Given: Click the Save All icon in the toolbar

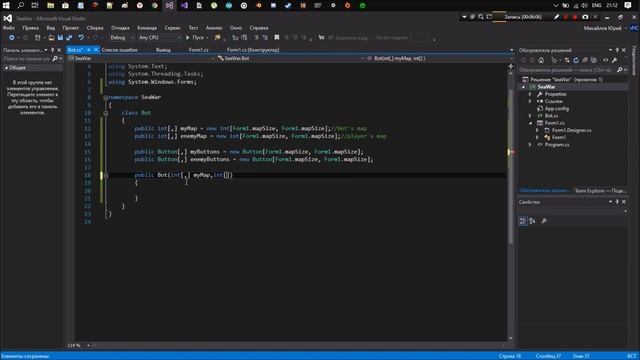Looking at the screenshot, I should [69, 38].
